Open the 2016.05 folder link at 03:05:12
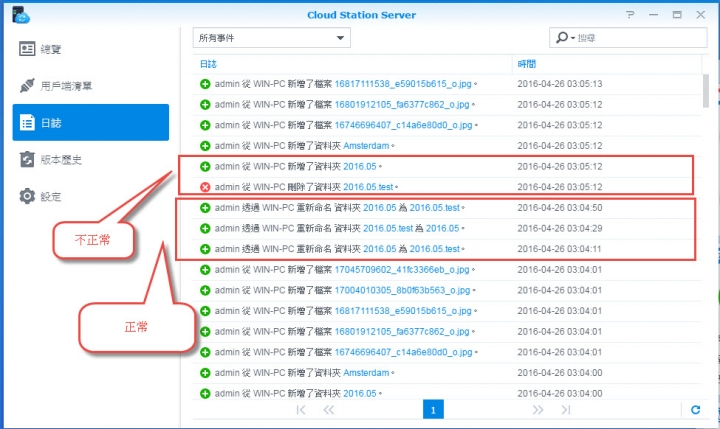The image size is (720, 429). (360, 166)
